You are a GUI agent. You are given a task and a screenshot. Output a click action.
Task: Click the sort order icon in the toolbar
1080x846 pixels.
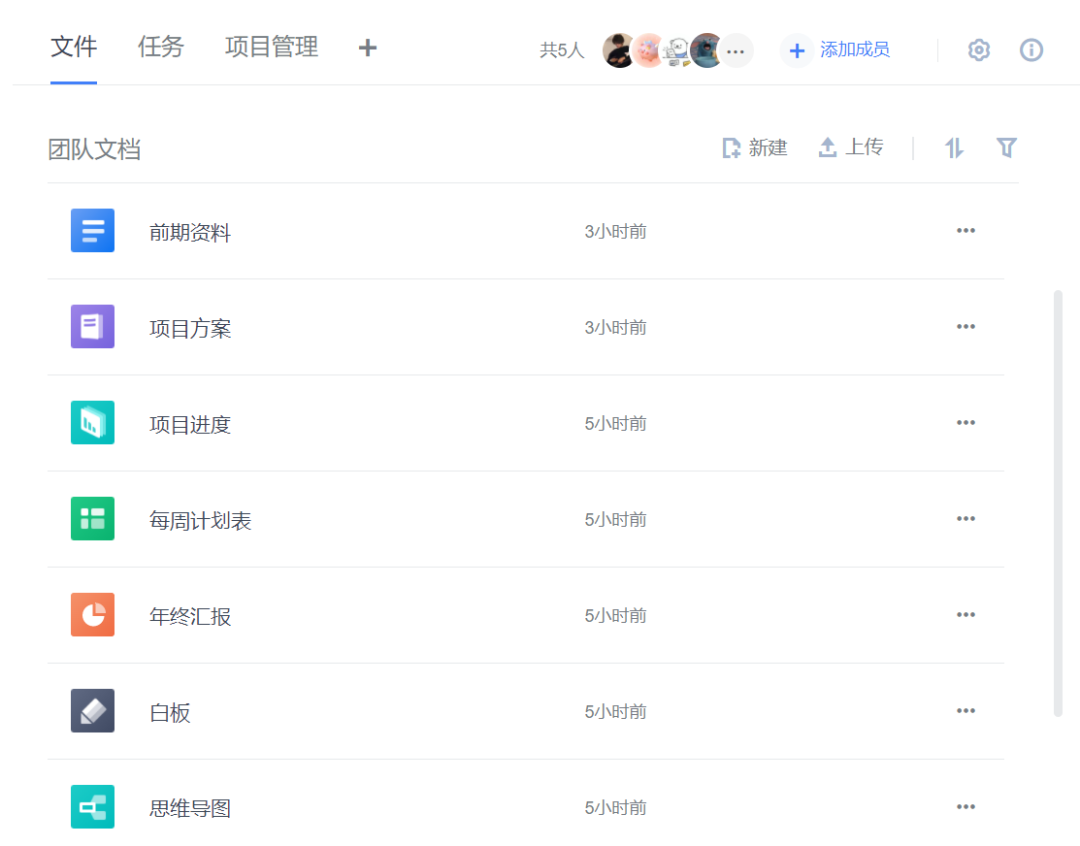[x=953, y=147]
